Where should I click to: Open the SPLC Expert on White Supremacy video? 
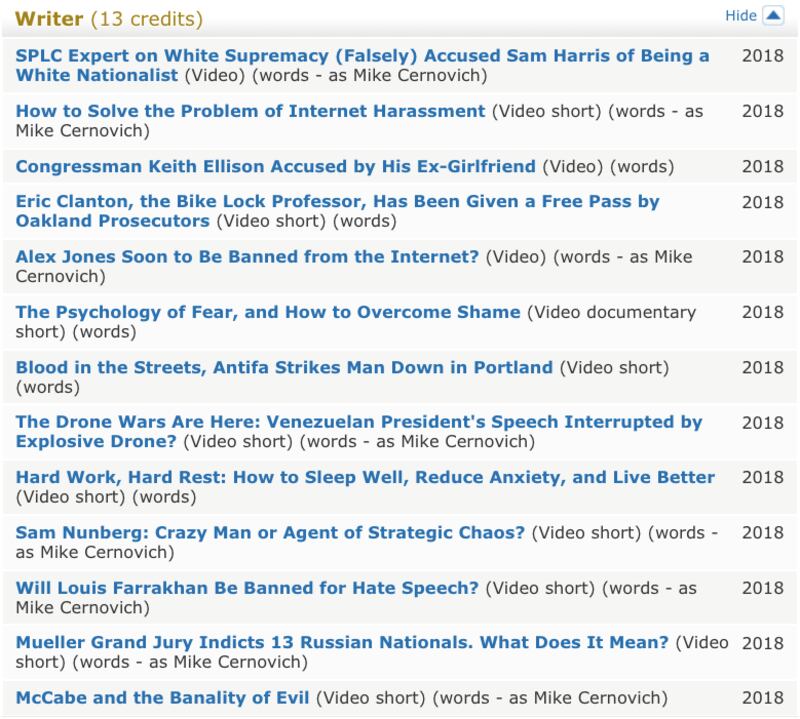point(362,56)
